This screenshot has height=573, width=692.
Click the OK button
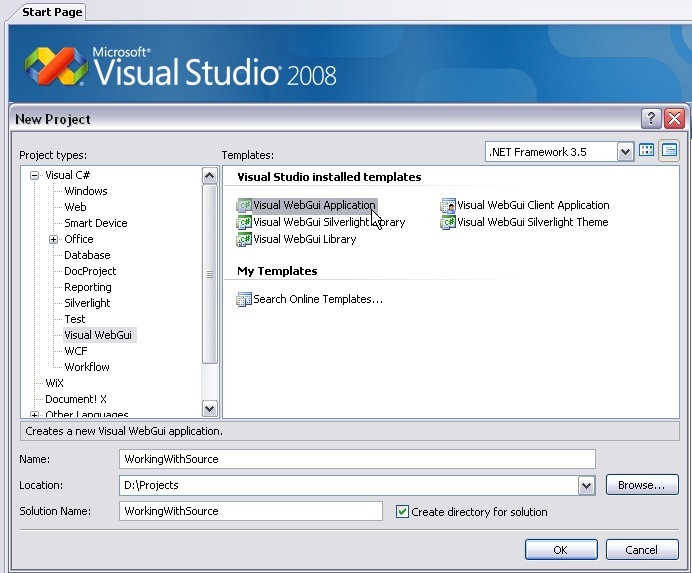pos(561,550)
